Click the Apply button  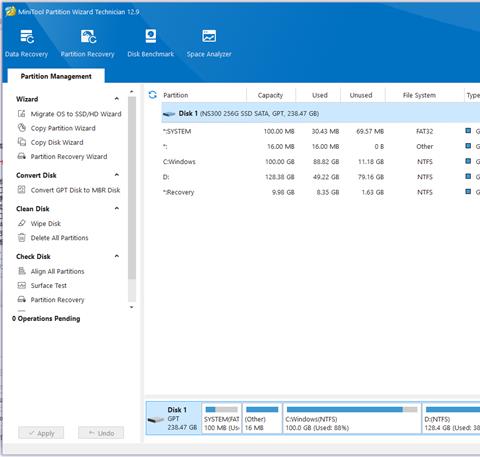pyautogui.click(x=41, y=433)
